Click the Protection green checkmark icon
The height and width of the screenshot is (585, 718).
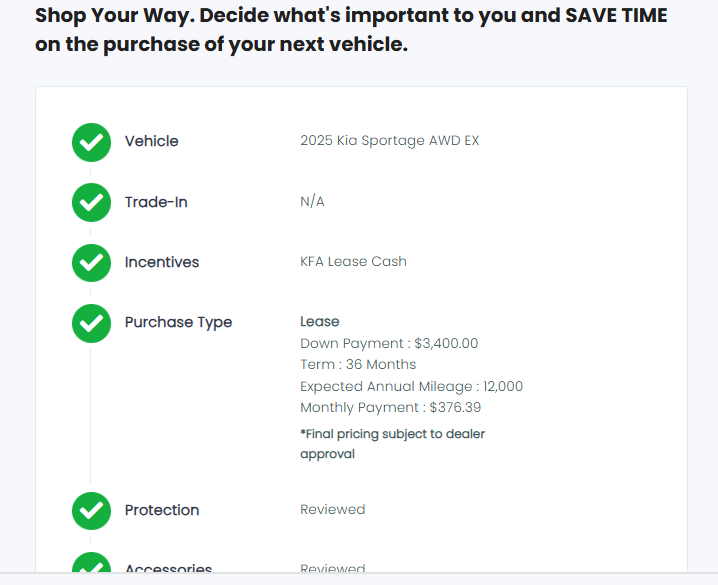(91, 511)
